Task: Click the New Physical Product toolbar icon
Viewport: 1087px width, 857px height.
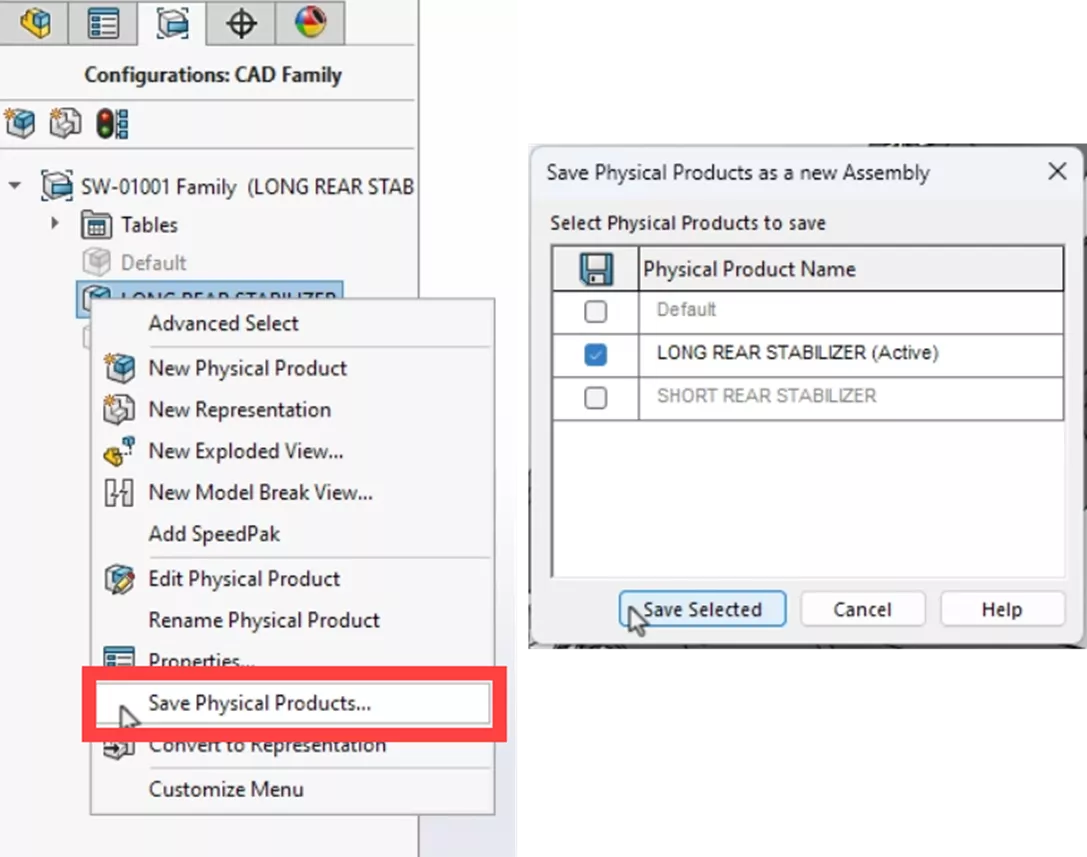Action: click(x=18, y=122)
